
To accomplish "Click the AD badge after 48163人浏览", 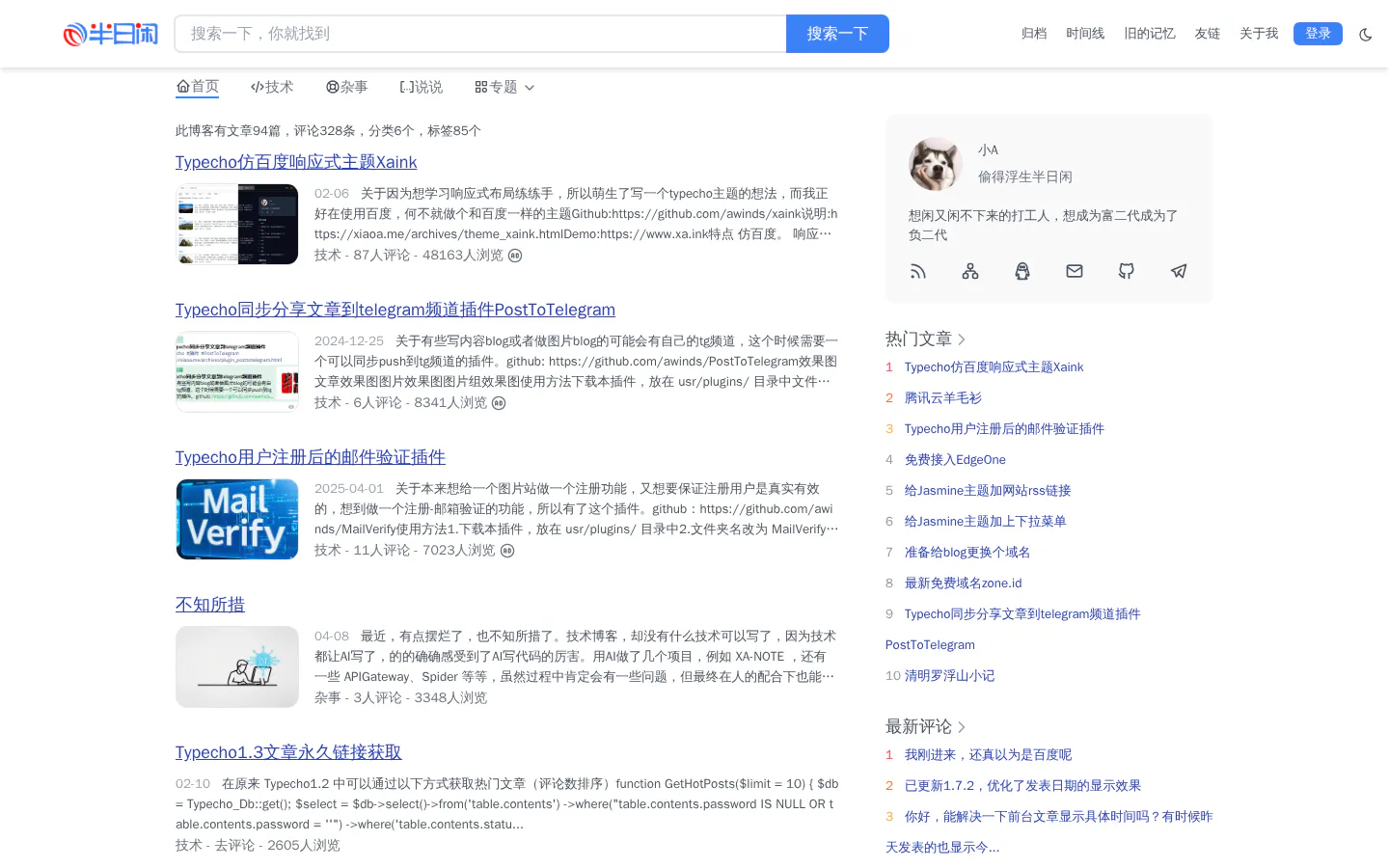I will [x=515, y=256].
